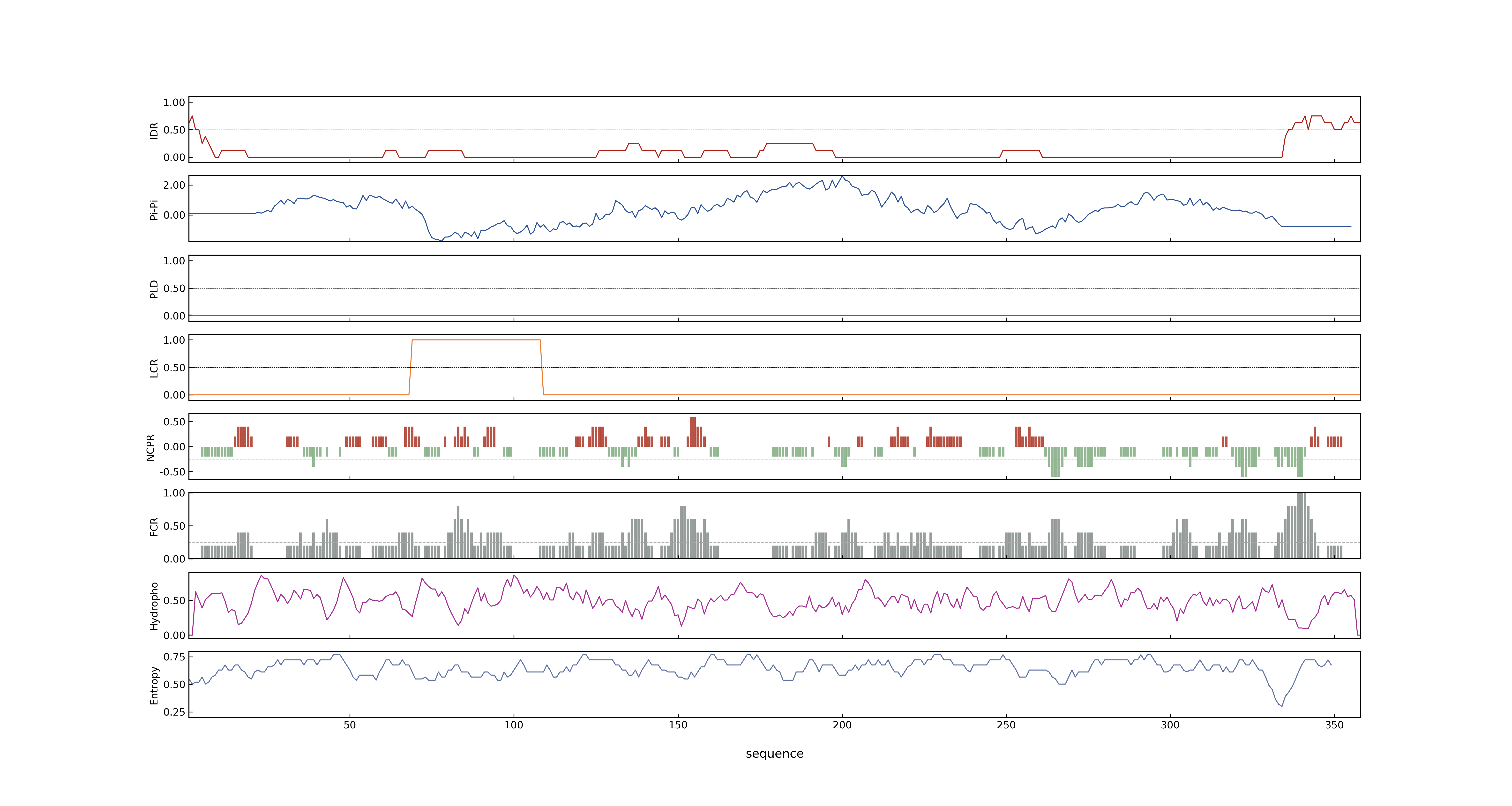Click the IDR y-axis label

pyautogui.click(x=154, y=130)
